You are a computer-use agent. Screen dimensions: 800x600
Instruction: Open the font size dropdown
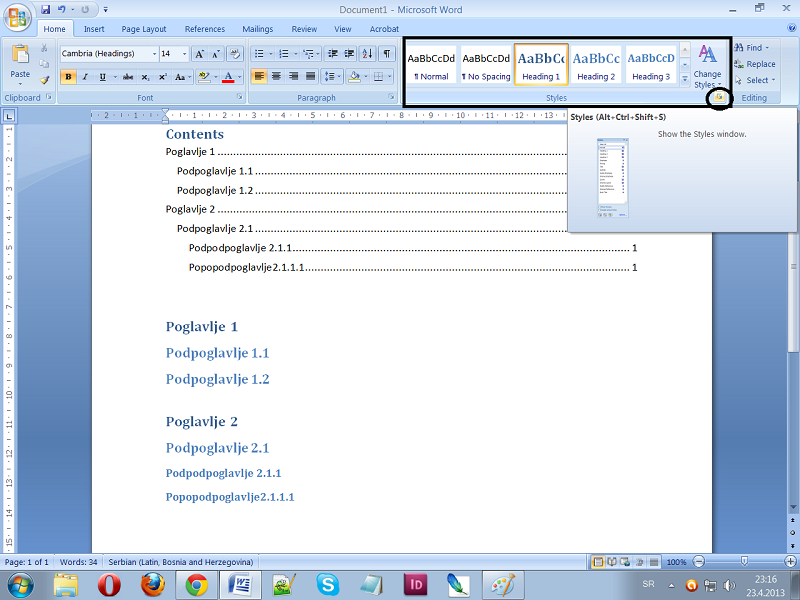(x=185, y=54)
